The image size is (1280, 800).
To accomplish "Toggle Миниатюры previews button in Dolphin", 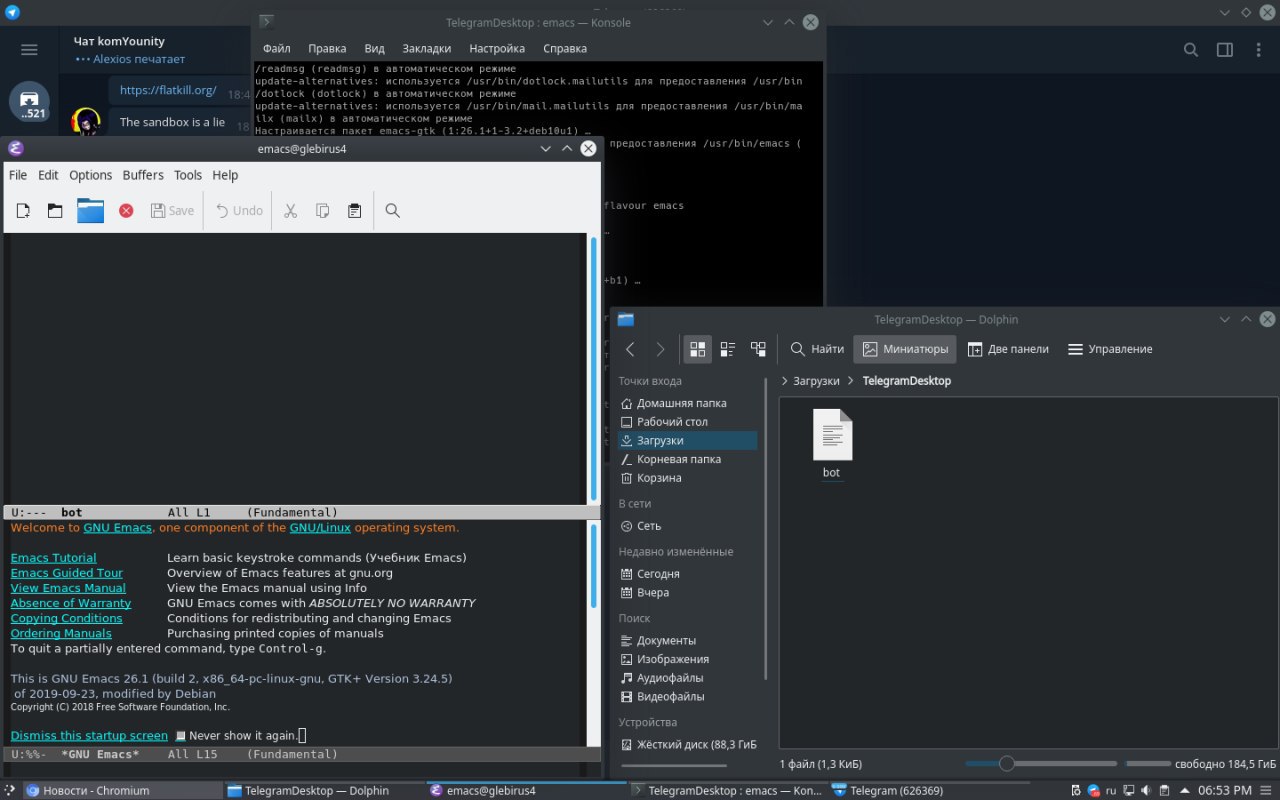I will [905, 349].
